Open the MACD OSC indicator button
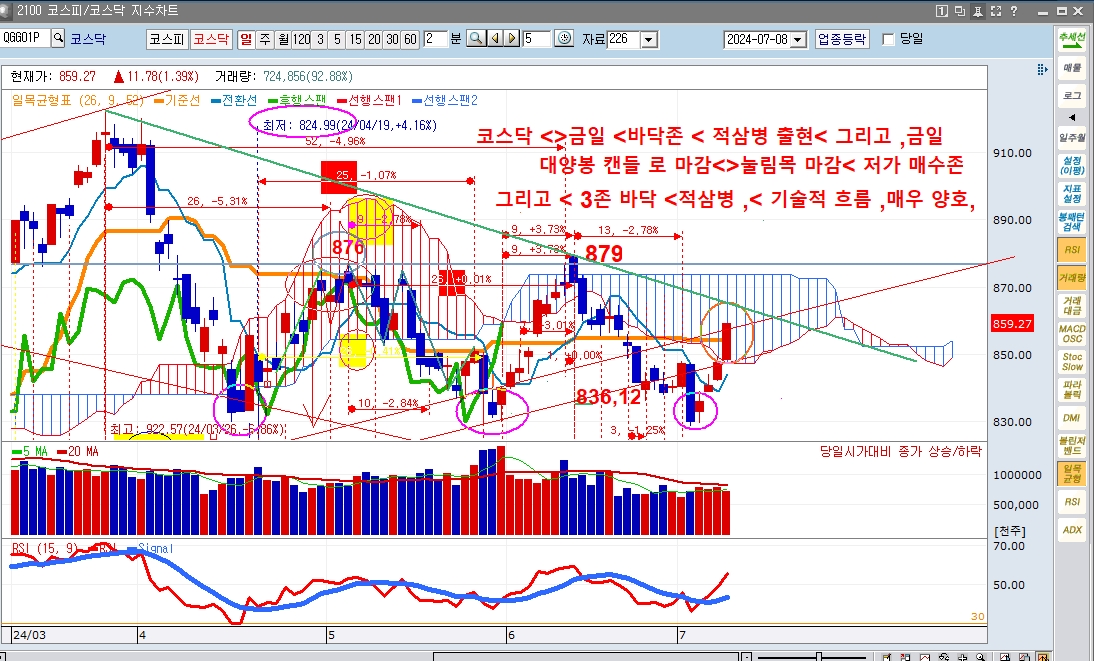The image size is (1094, 661). (x=1072, y=333)
